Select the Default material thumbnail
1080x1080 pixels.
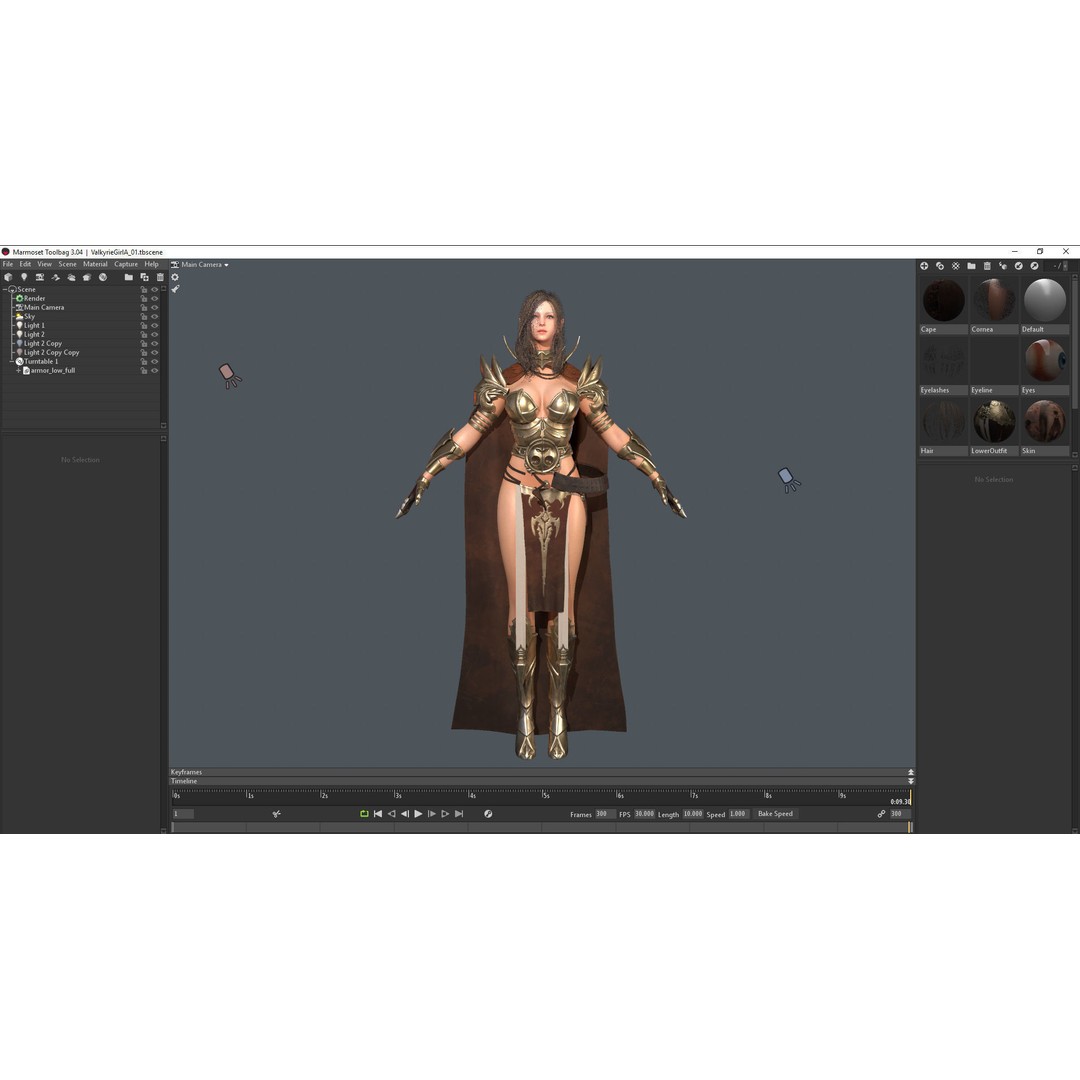tap(1045, 300)
